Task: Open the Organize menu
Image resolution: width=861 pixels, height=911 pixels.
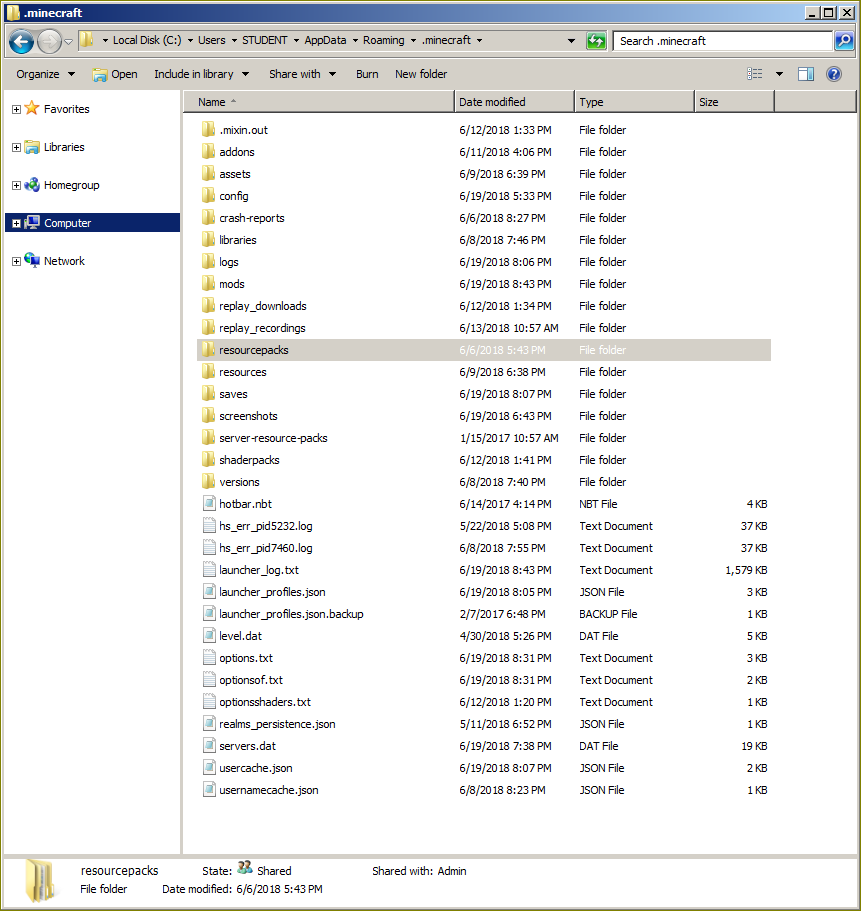Action: pos(45,74)
